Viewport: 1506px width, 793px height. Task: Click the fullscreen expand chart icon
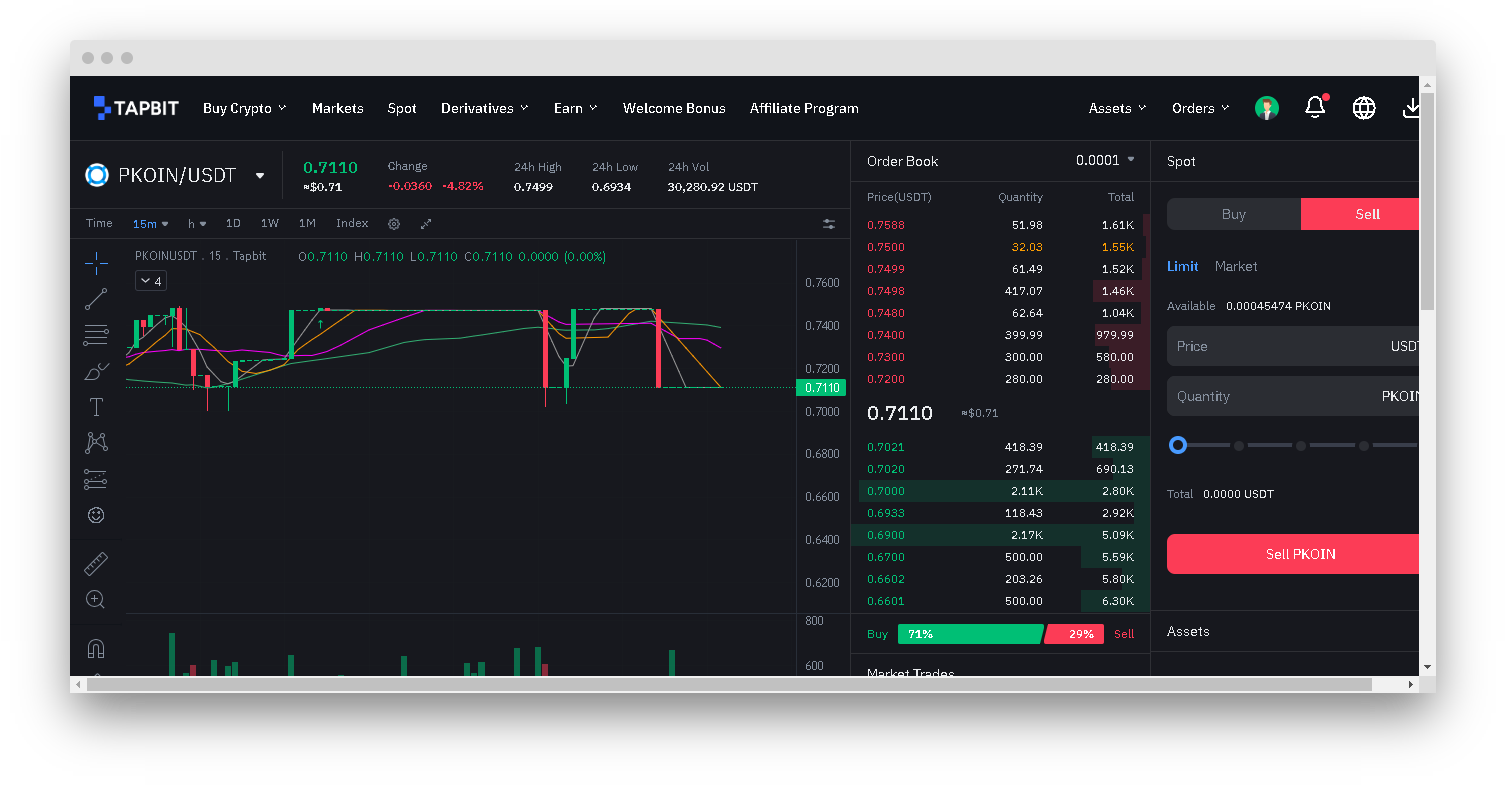coord(426,224)
